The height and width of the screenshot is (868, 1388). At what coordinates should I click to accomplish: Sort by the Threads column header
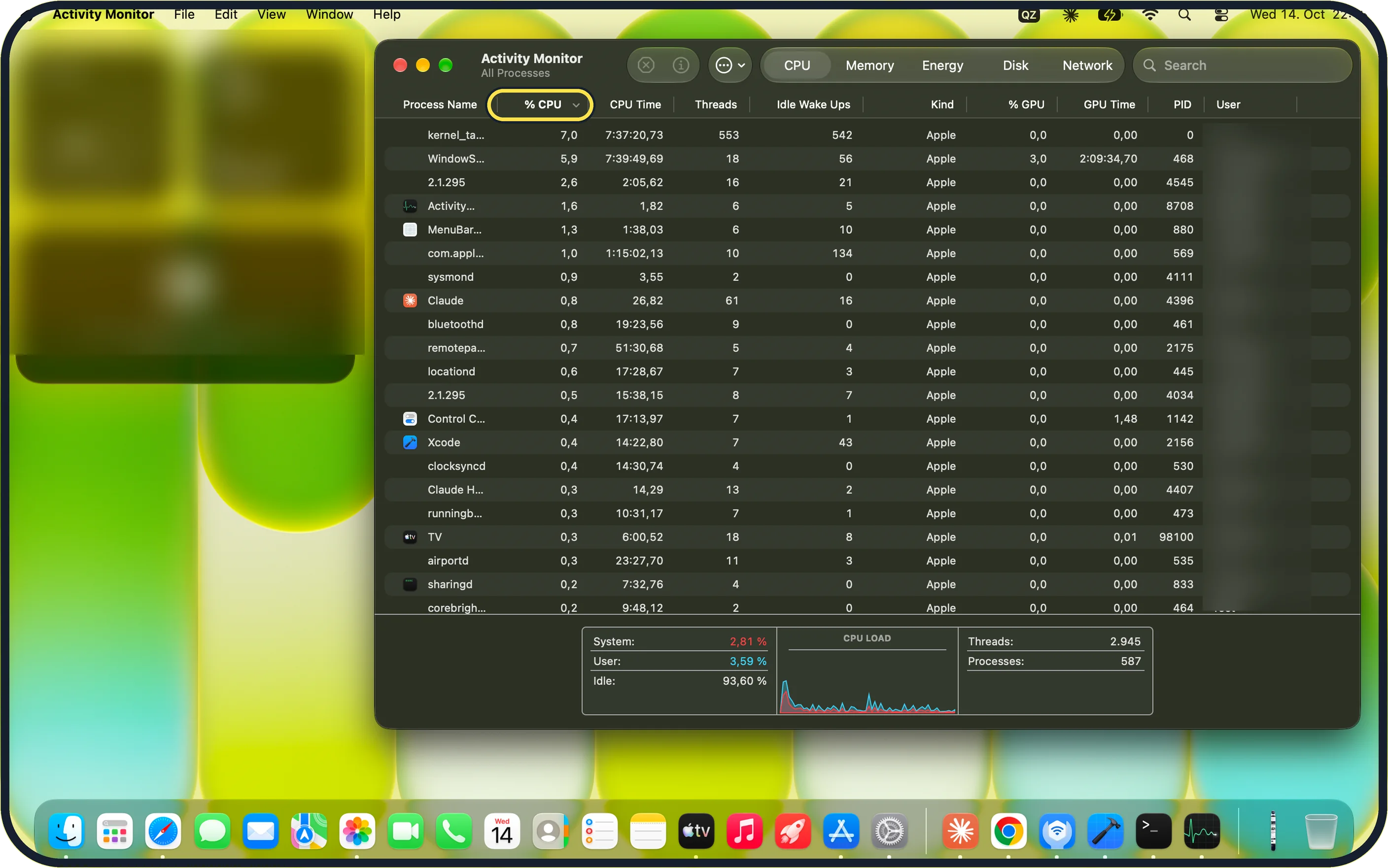[716, 104]
